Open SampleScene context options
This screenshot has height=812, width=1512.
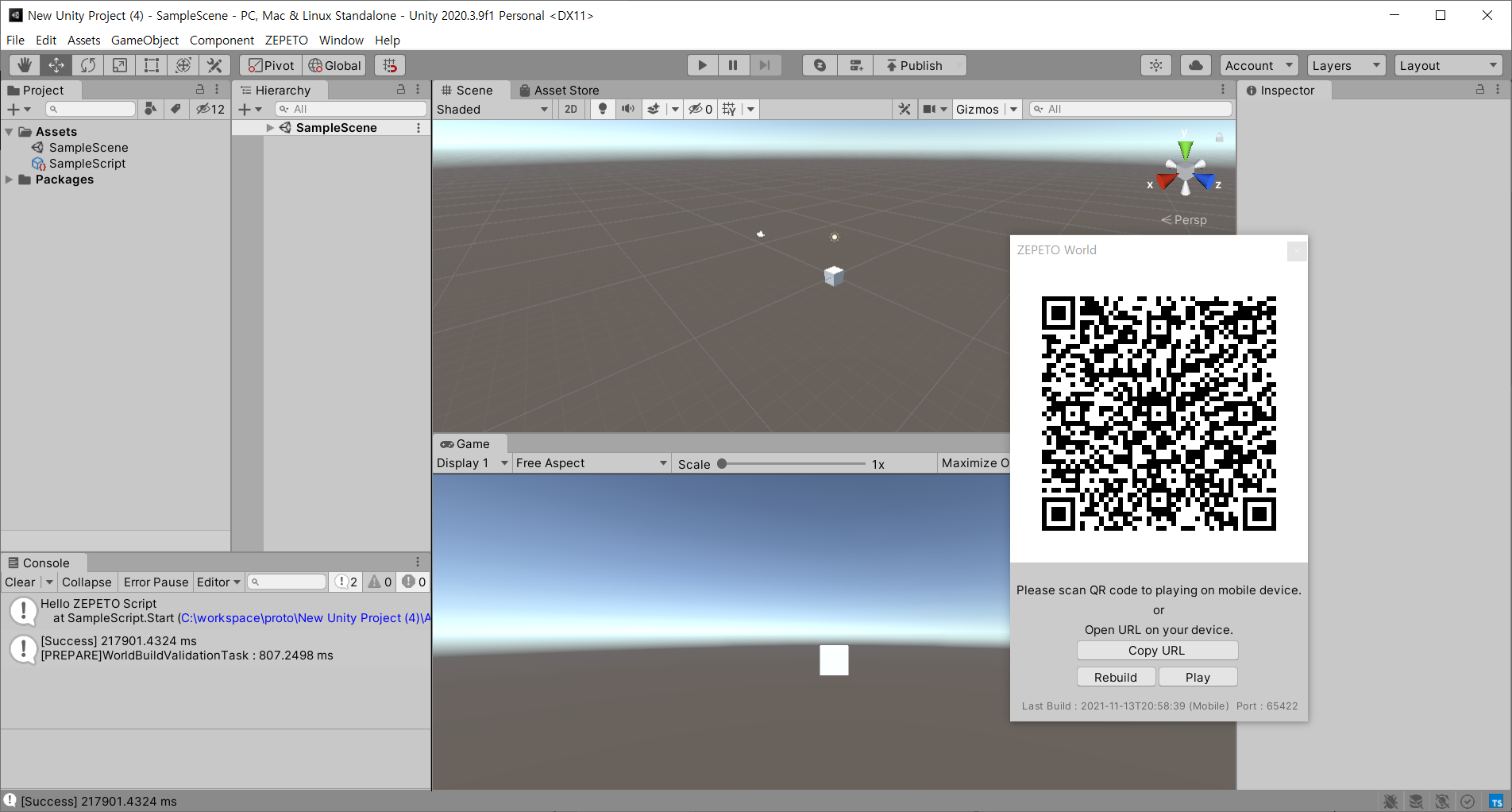[x=418, y=127]
